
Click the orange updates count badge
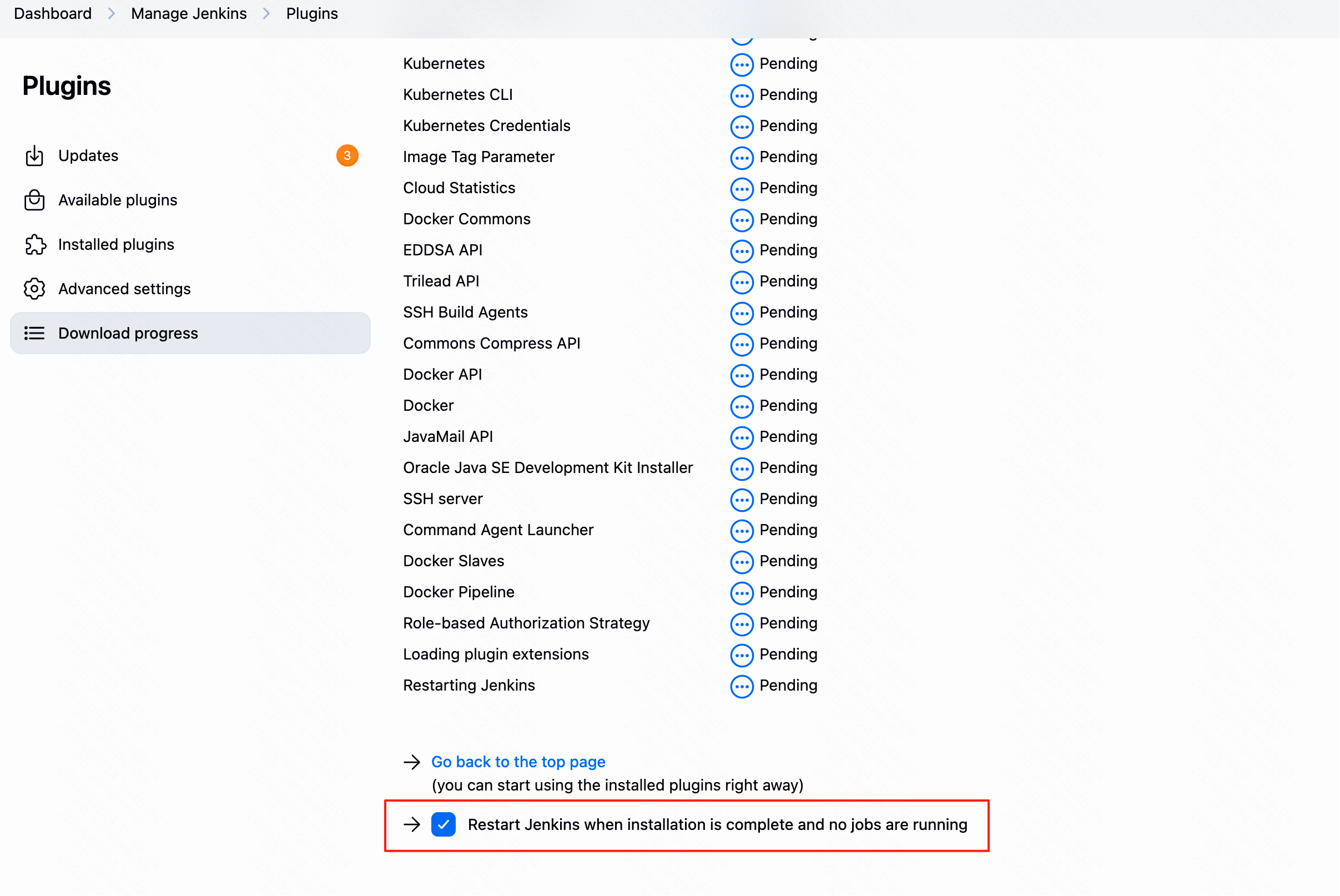tap(347, 155)
